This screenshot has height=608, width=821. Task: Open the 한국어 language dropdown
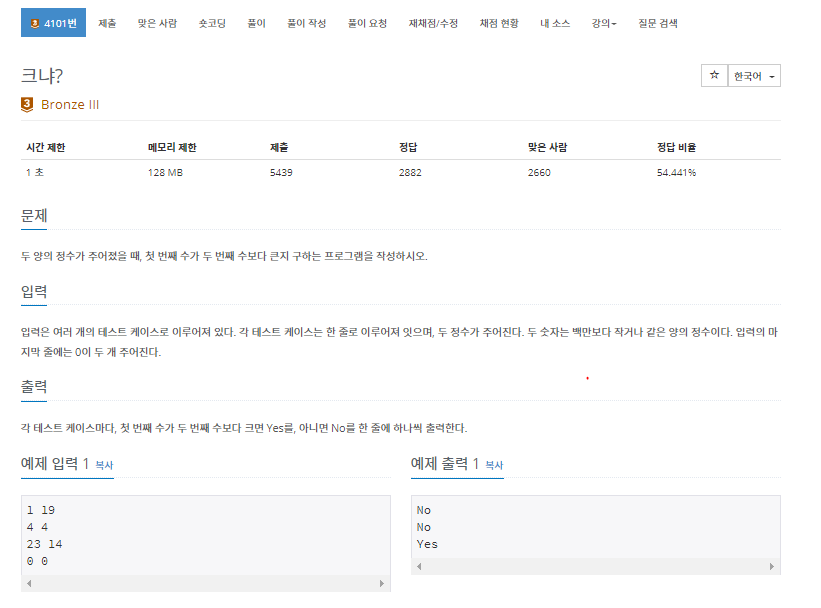pos(754,76)
